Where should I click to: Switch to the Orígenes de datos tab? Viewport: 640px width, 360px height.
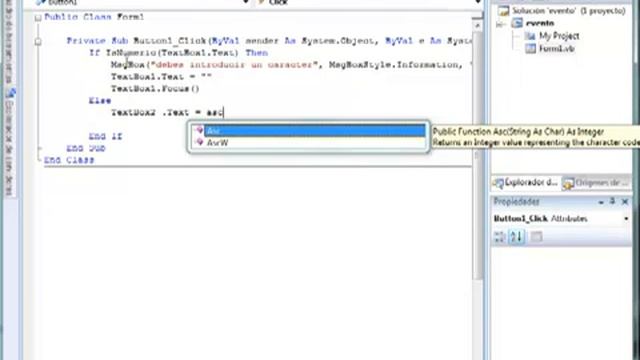(x=596, y=183)
